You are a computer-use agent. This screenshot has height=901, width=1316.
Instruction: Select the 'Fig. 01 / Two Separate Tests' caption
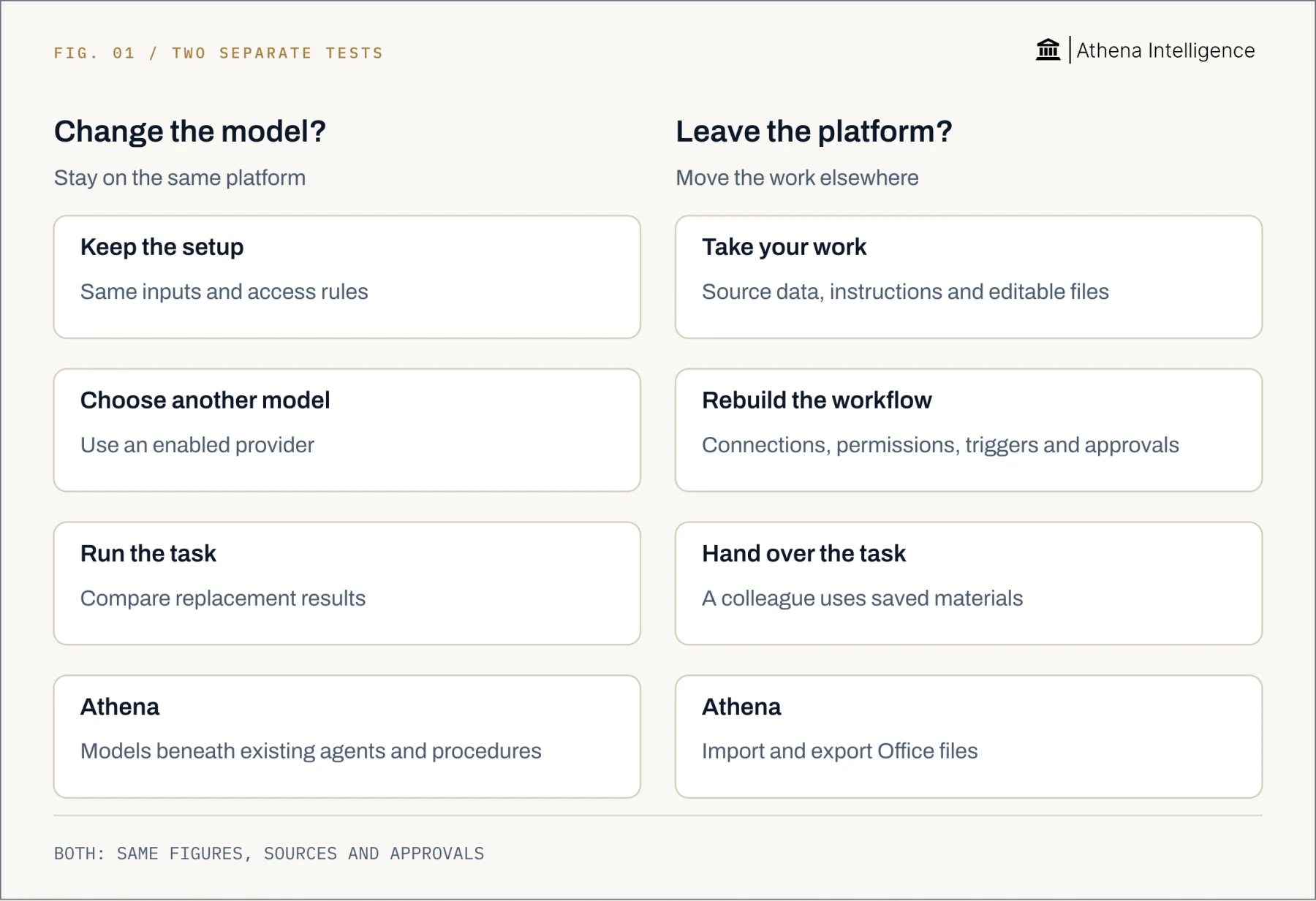coord(219,53)
